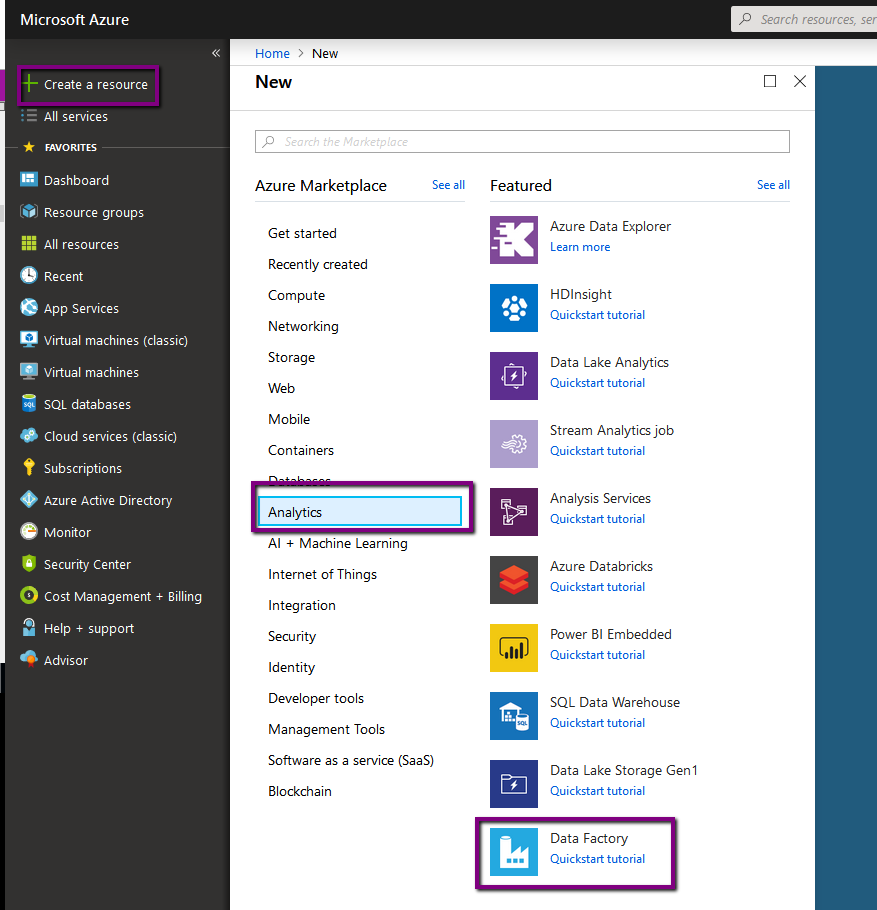Select the Data Lake Analytics icon
Image resolution: width=877 pixels, height=910 pixels.
(x=514, y=376)
